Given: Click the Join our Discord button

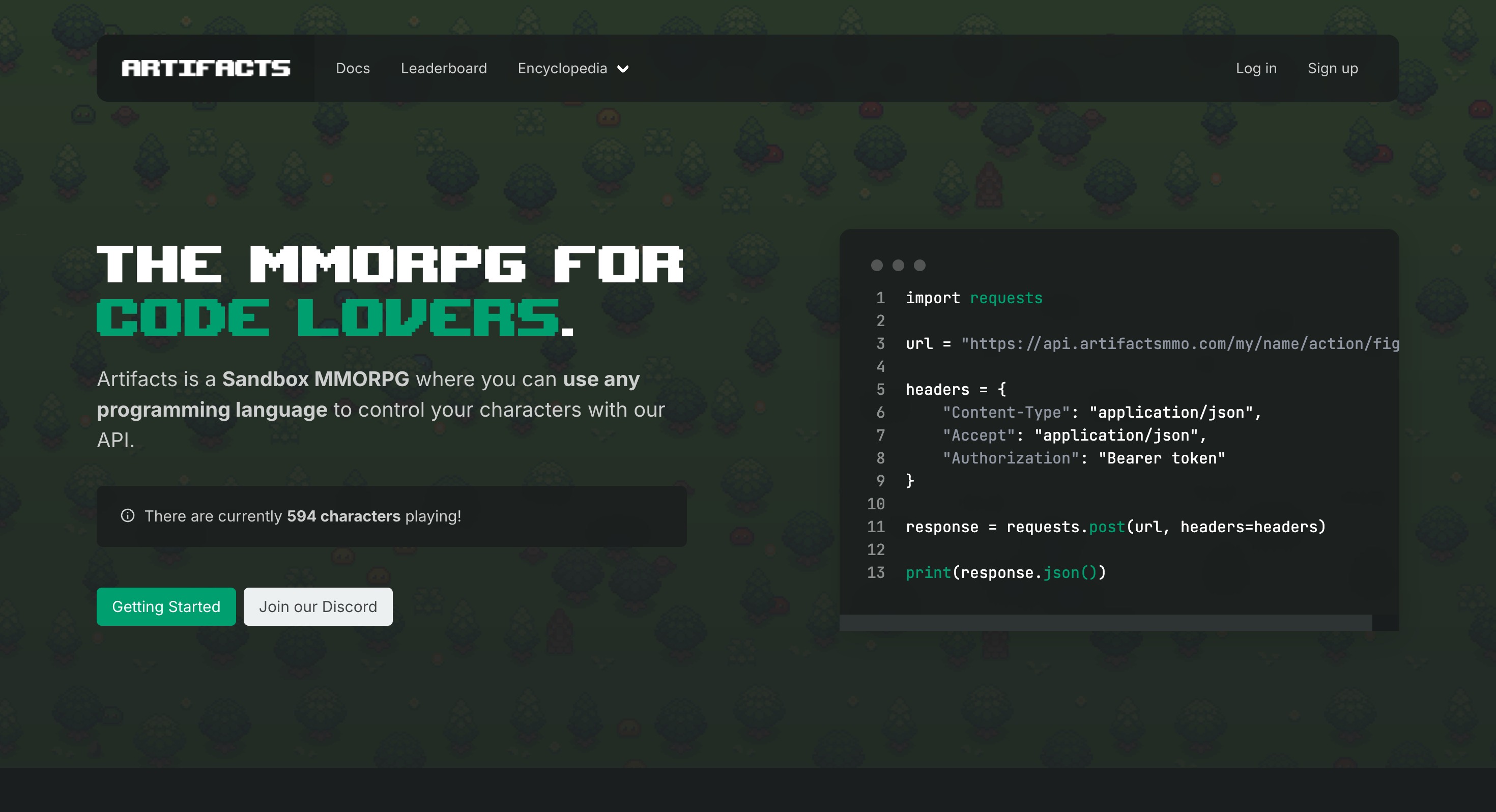Looking at the screenshot, I should (317, 606).
